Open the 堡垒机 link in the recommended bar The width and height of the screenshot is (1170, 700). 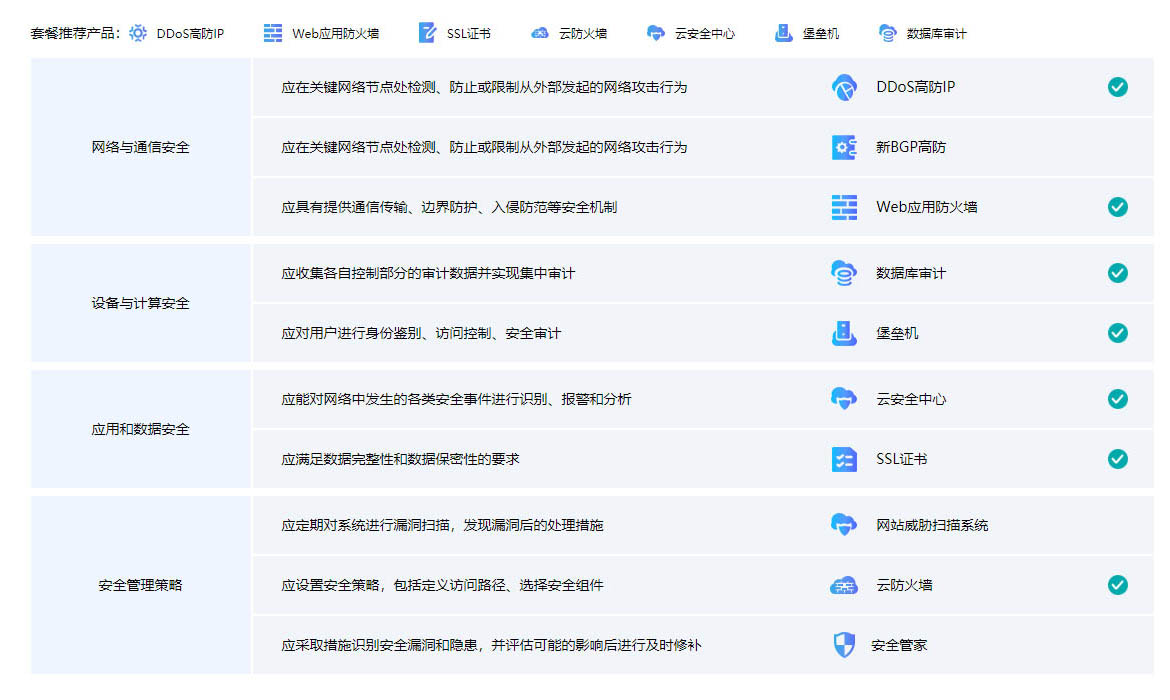821,34
